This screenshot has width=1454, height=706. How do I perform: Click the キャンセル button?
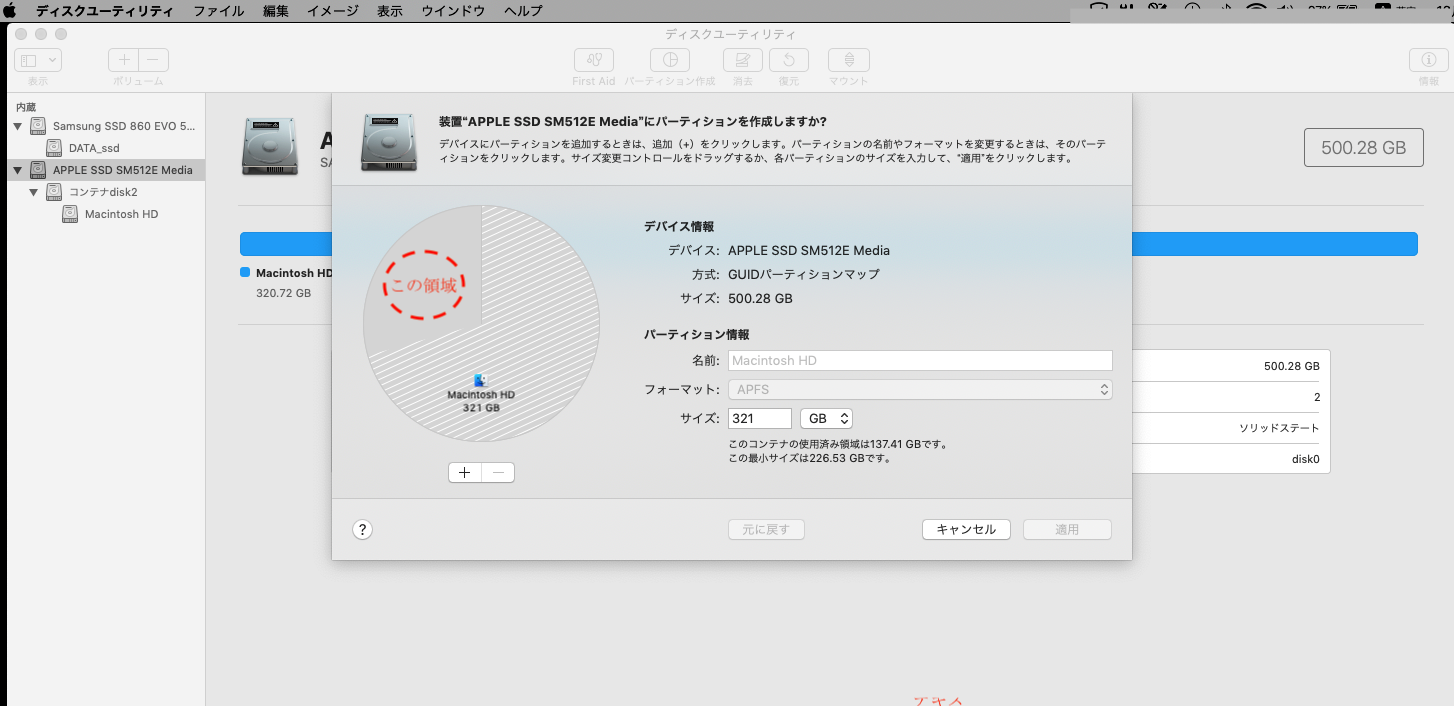click(x=966, y=530)
